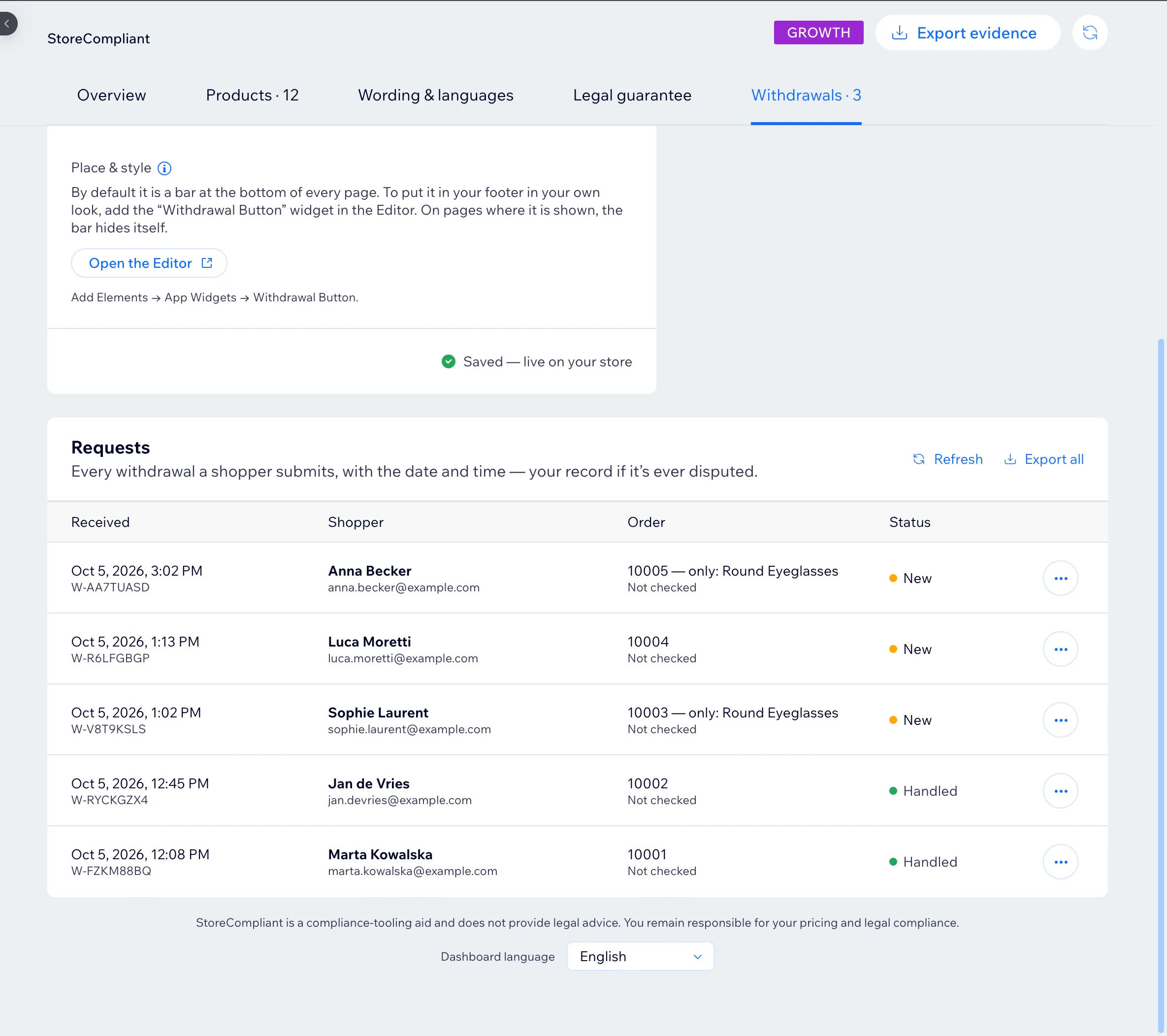Click order number 10004
The height and width of the screenshot is (1036, 1167).
[x=648, y=642]
